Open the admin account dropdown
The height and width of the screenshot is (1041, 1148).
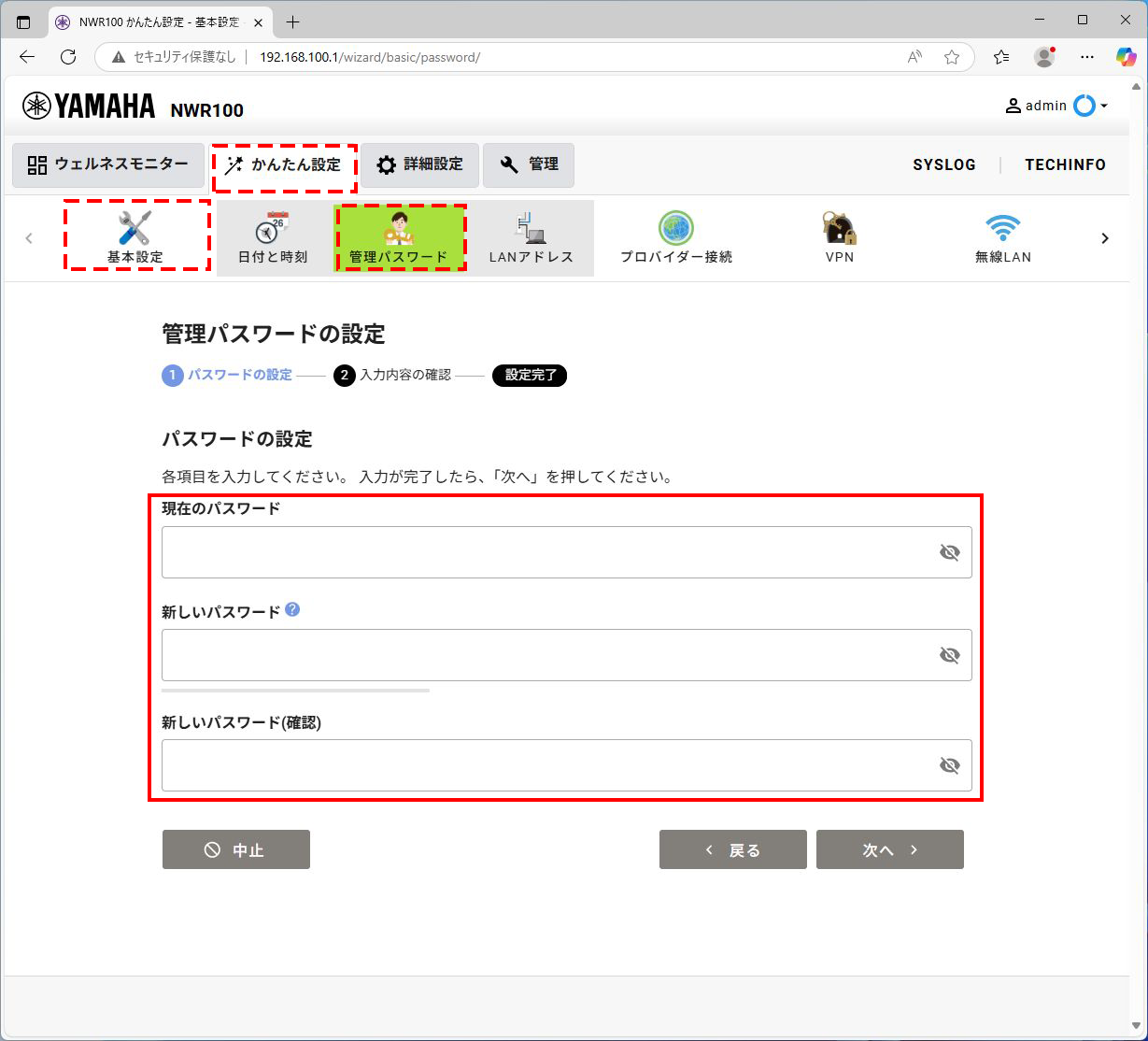click(x=1056, y=106)
